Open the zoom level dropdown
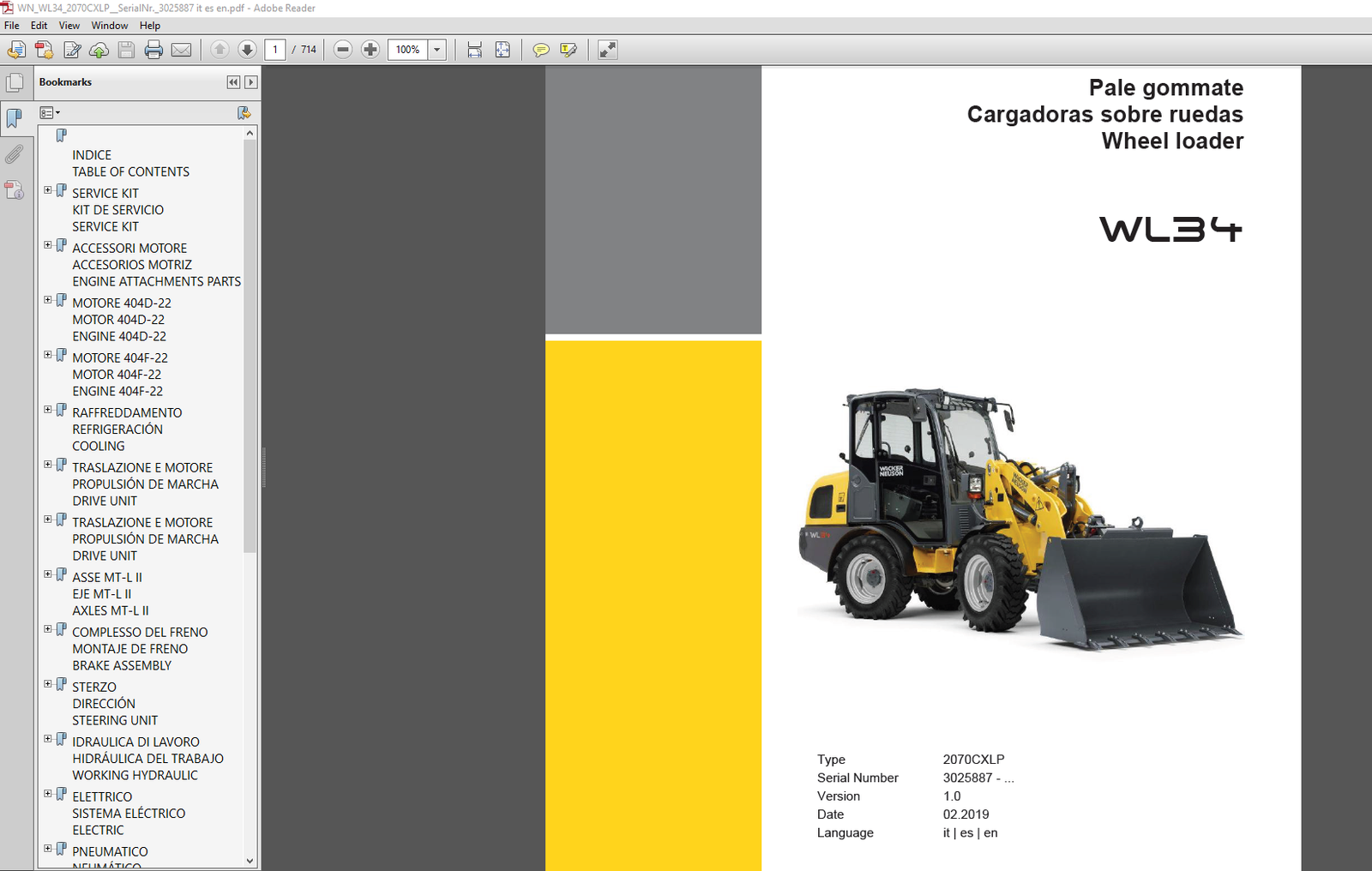 point(437,50)
